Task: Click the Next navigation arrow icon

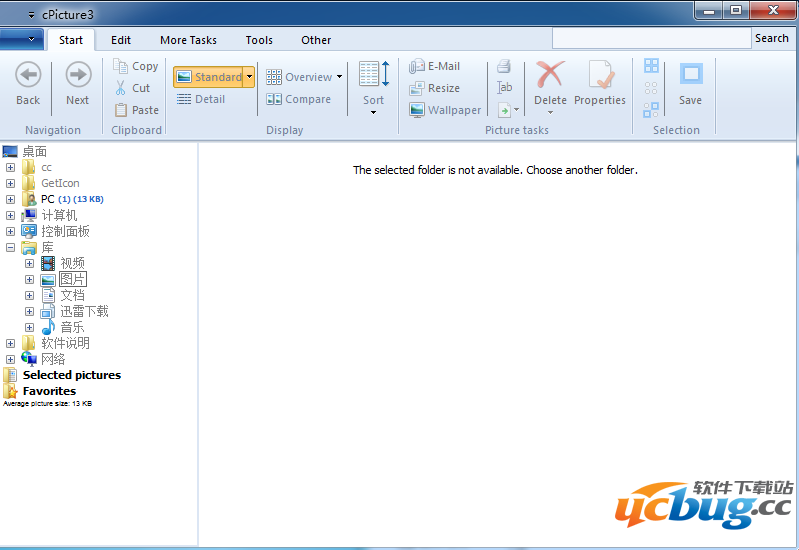Action: tap(78, 75)
